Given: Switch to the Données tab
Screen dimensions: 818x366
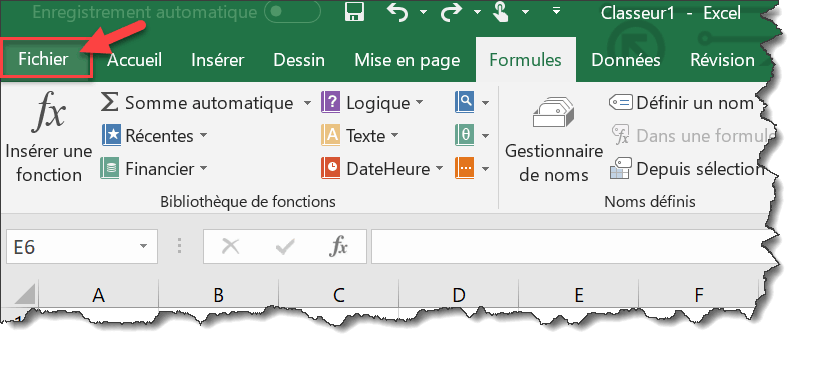Looking at the screenshot, I should point(625,60).
